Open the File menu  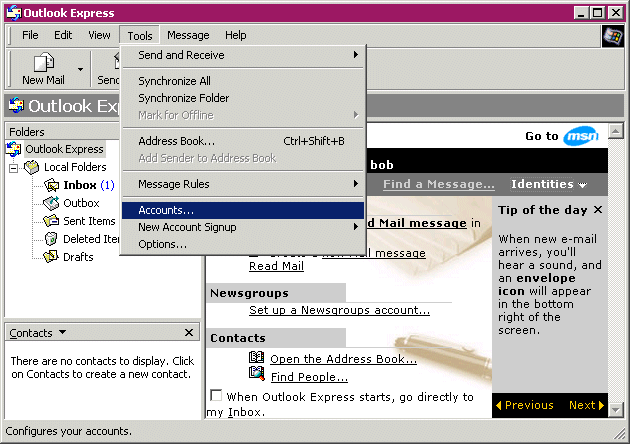pyautogui.click(x=30, y=35)
